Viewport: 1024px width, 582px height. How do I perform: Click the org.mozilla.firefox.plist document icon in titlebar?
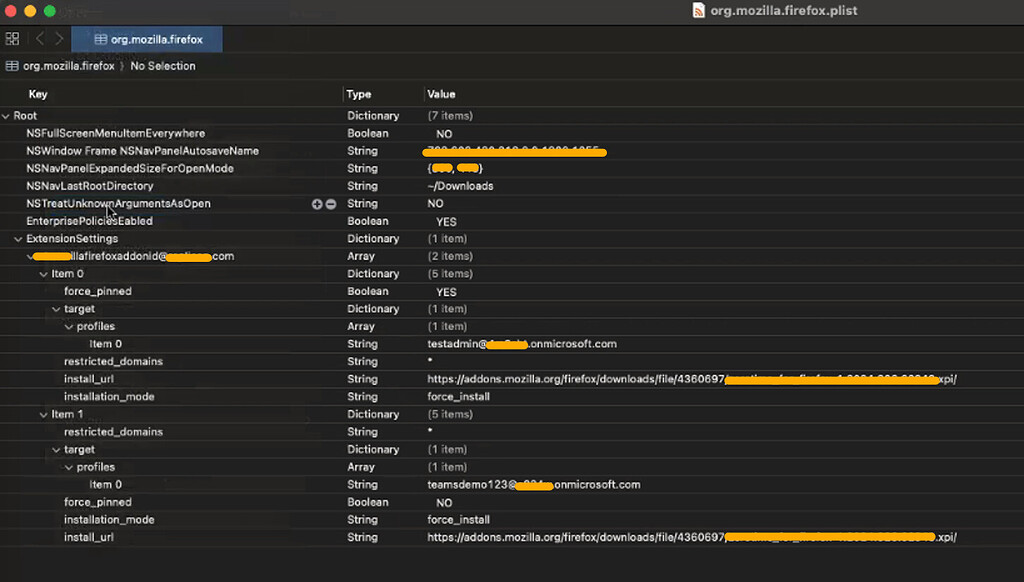(x=699, y=11)
